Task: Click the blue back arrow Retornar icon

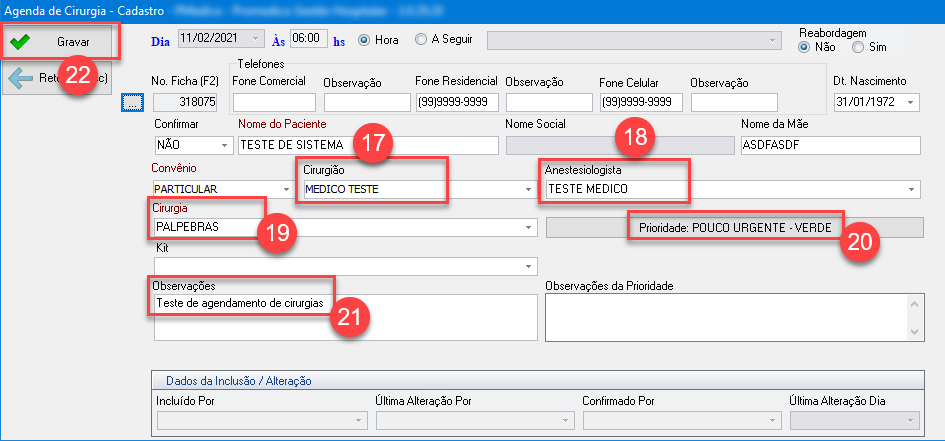Action: (20, 79)
